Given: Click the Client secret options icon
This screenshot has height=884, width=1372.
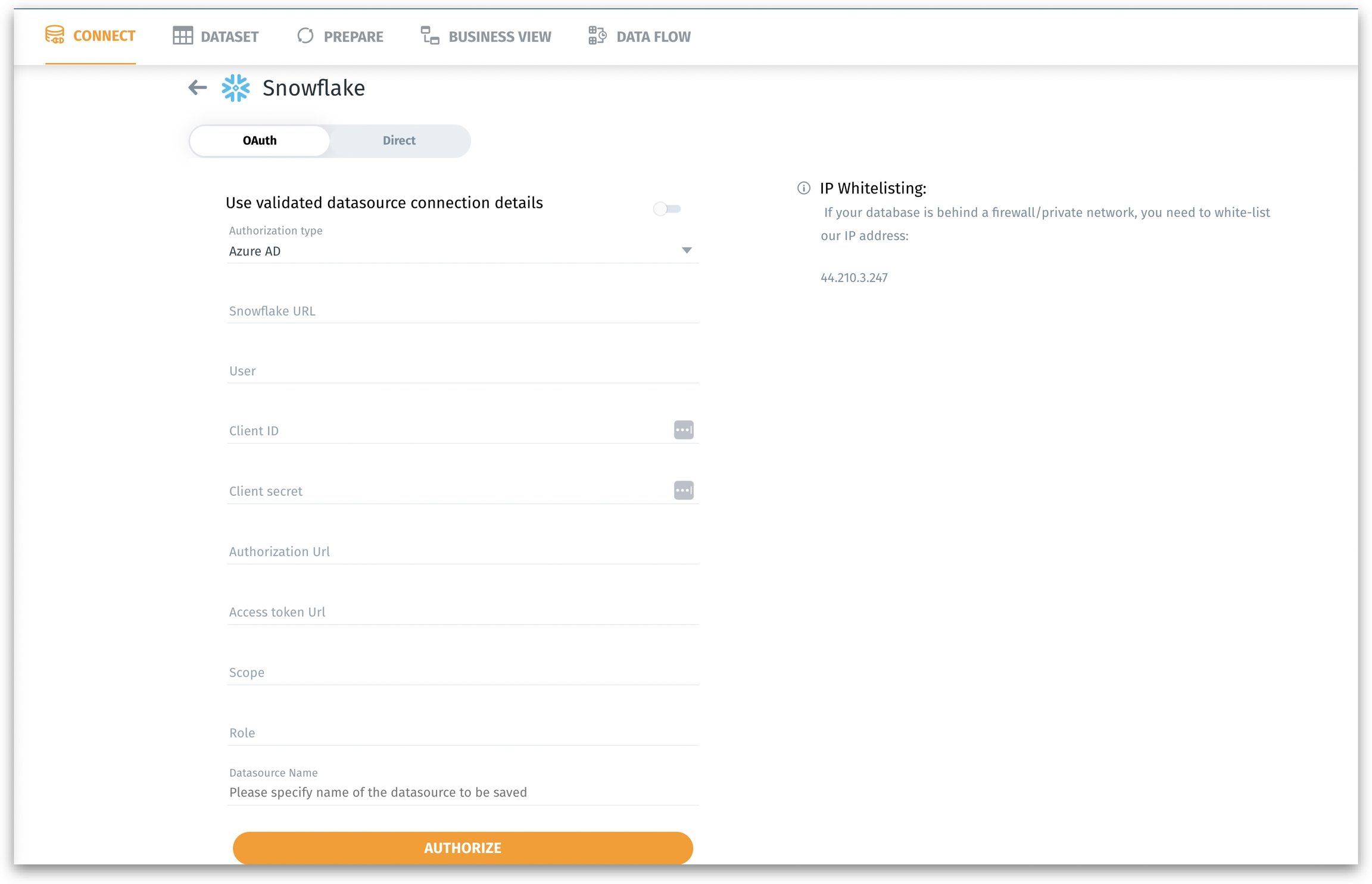Looking at the screenshot, I should (683, 491).
